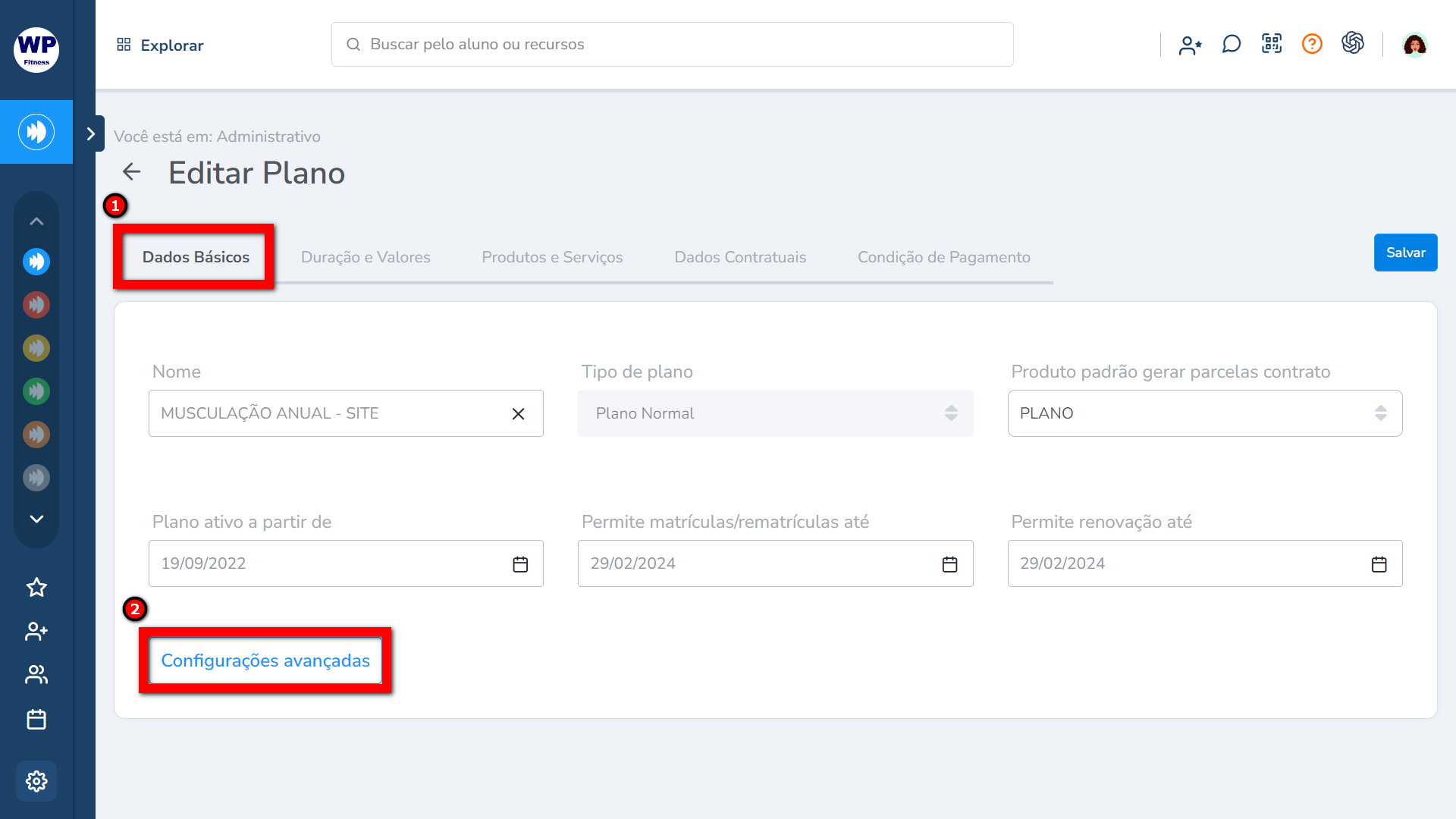Switch to Duração e Valores tab
1456x819 pixels.
(366, 257)
